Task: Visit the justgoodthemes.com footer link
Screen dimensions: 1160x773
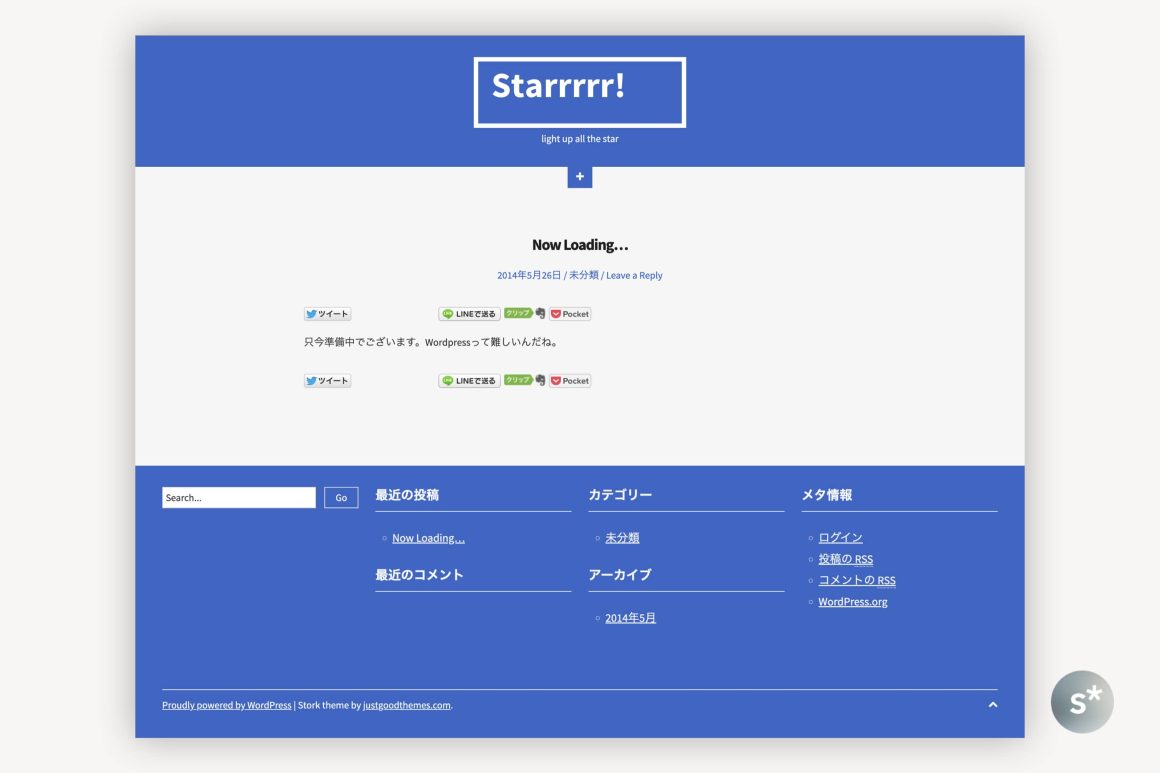Action: (x=406, y=705)
